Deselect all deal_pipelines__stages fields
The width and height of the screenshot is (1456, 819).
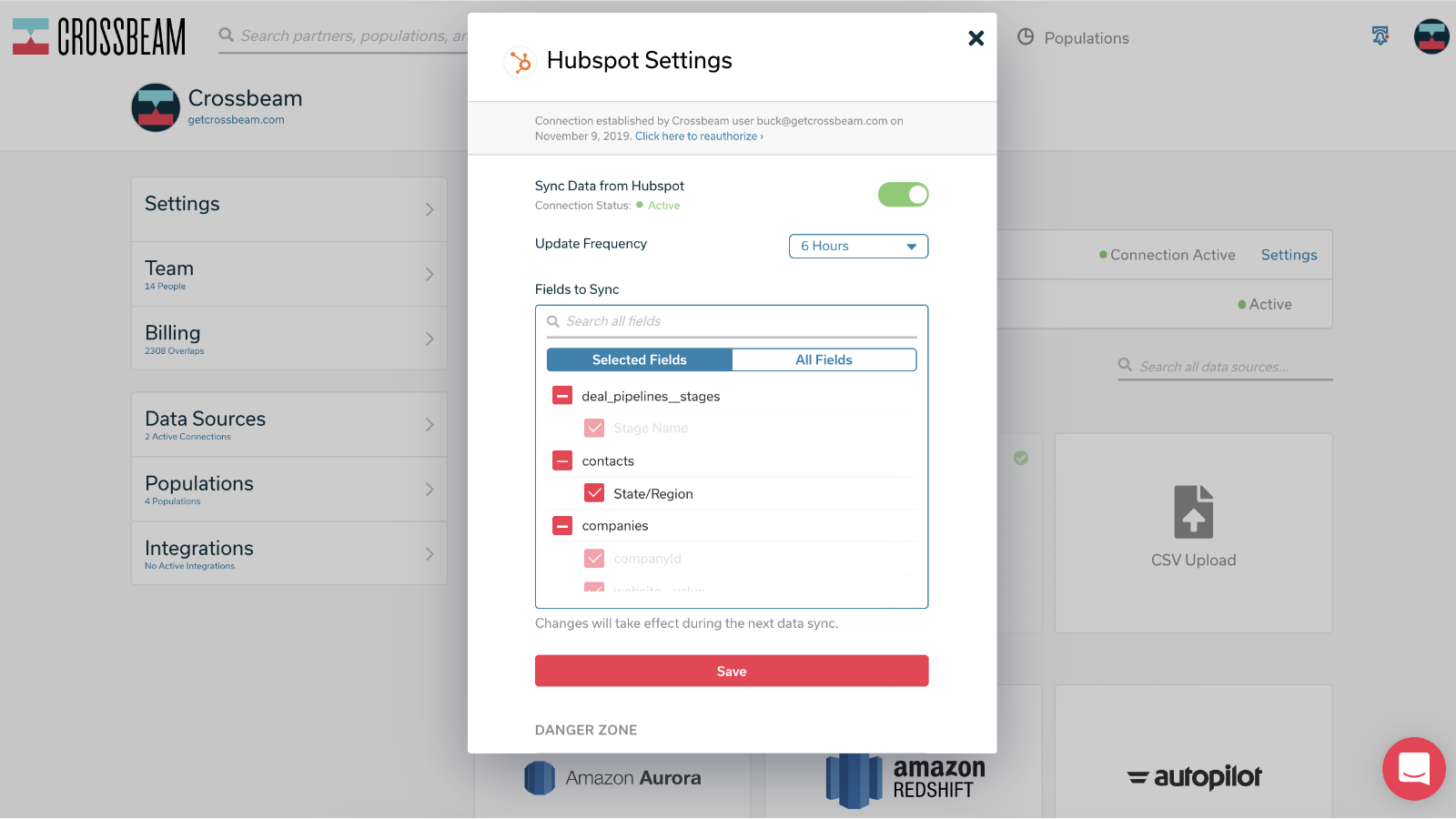coord(562,396)
